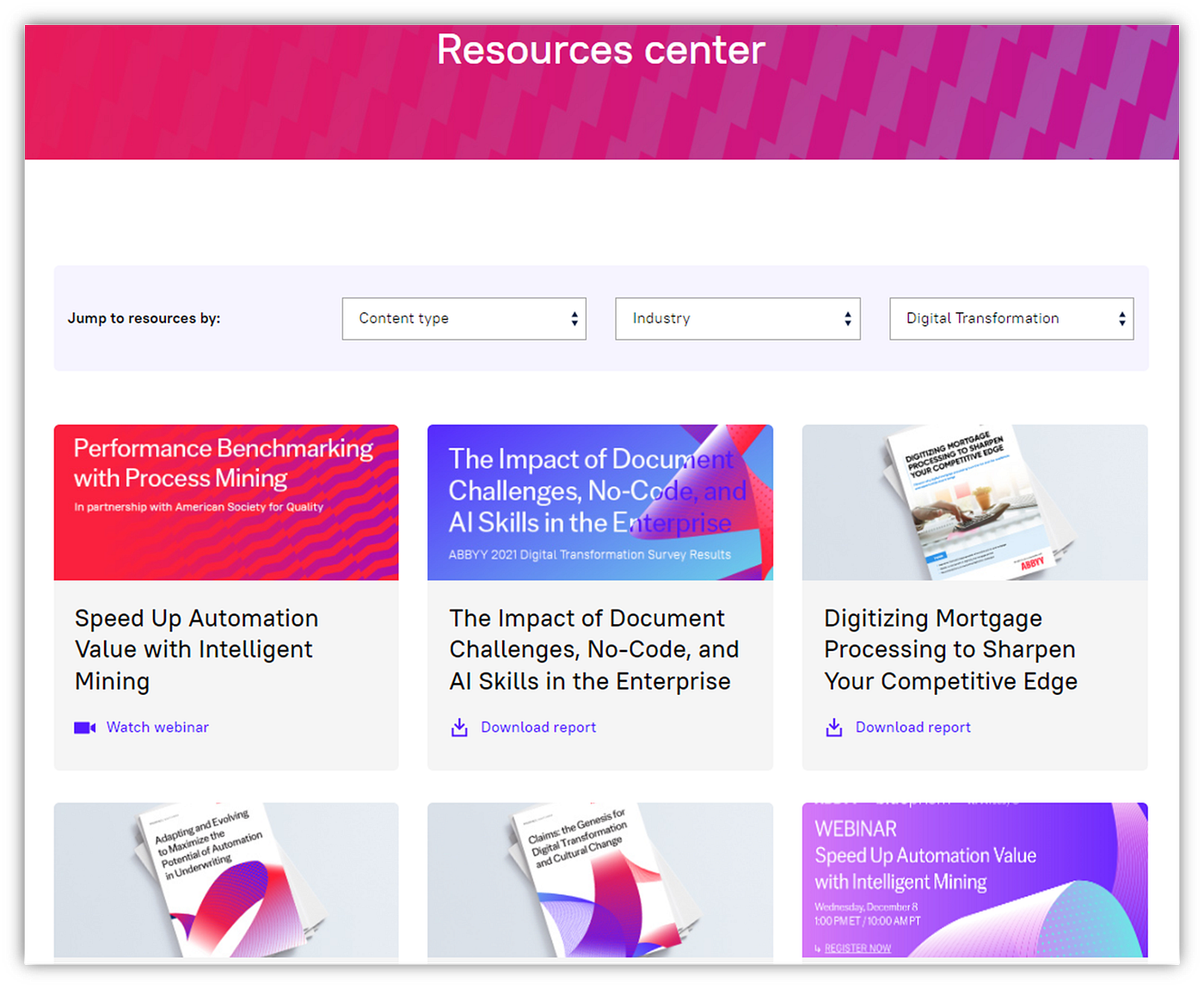Image resolution: width=1204 pixels, height=989 pixels.
Task: Open the Industry dropdown
Action: pyautogui.click(x=737, y=318)
